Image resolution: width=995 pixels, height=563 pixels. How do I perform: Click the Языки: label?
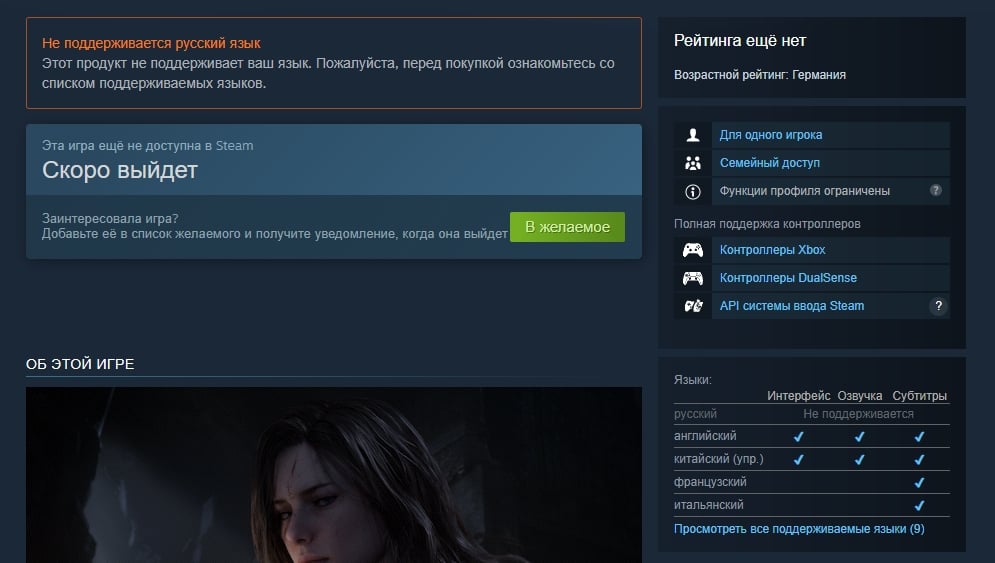point(693,380)
